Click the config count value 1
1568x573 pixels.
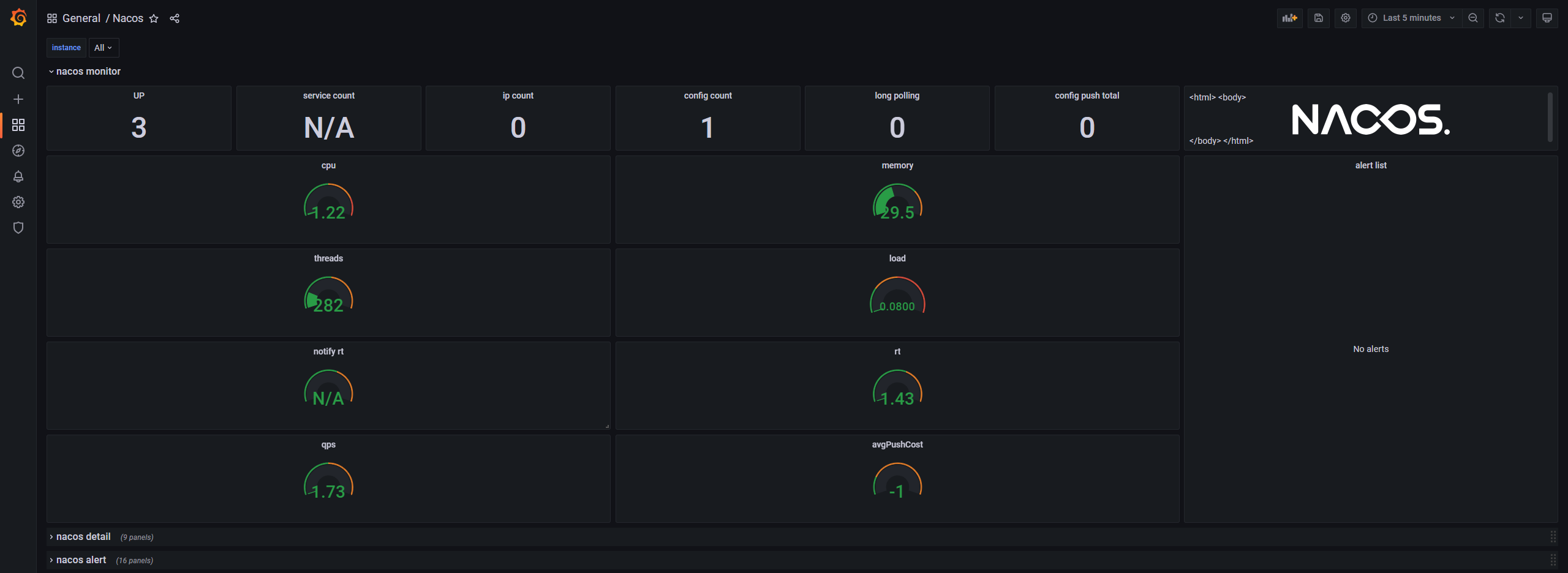tap(707, 127)
